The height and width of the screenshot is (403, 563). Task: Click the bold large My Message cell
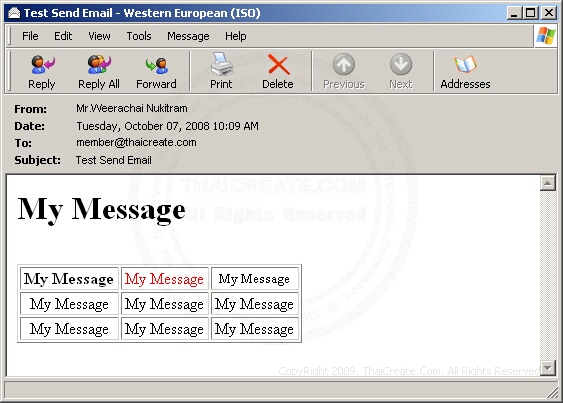tap(69, 279)
